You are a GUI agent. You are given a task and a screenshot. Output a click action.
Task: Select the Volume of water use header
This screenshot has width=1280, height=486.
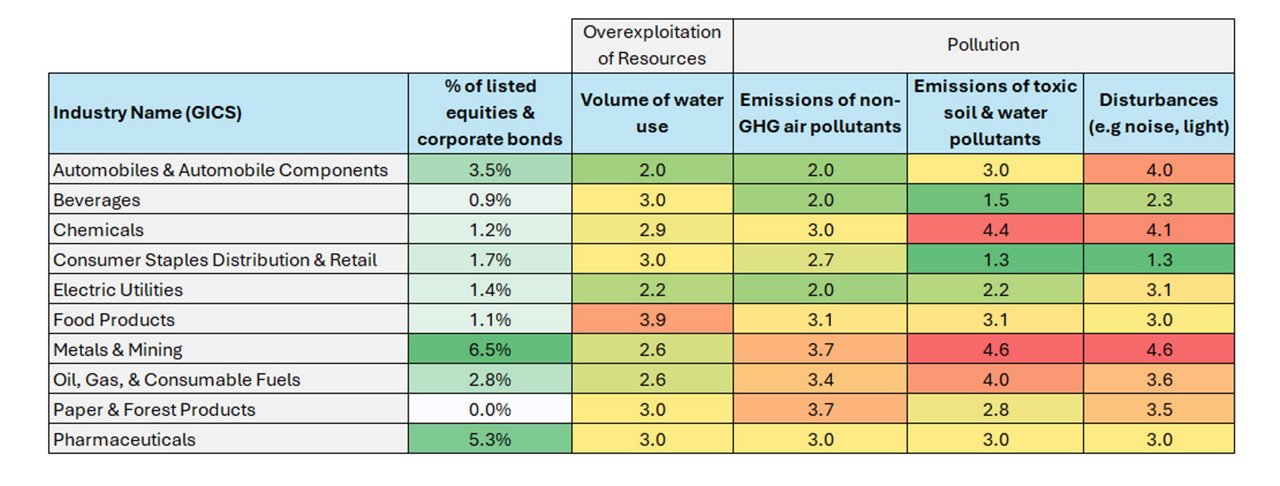pos(652,113)
